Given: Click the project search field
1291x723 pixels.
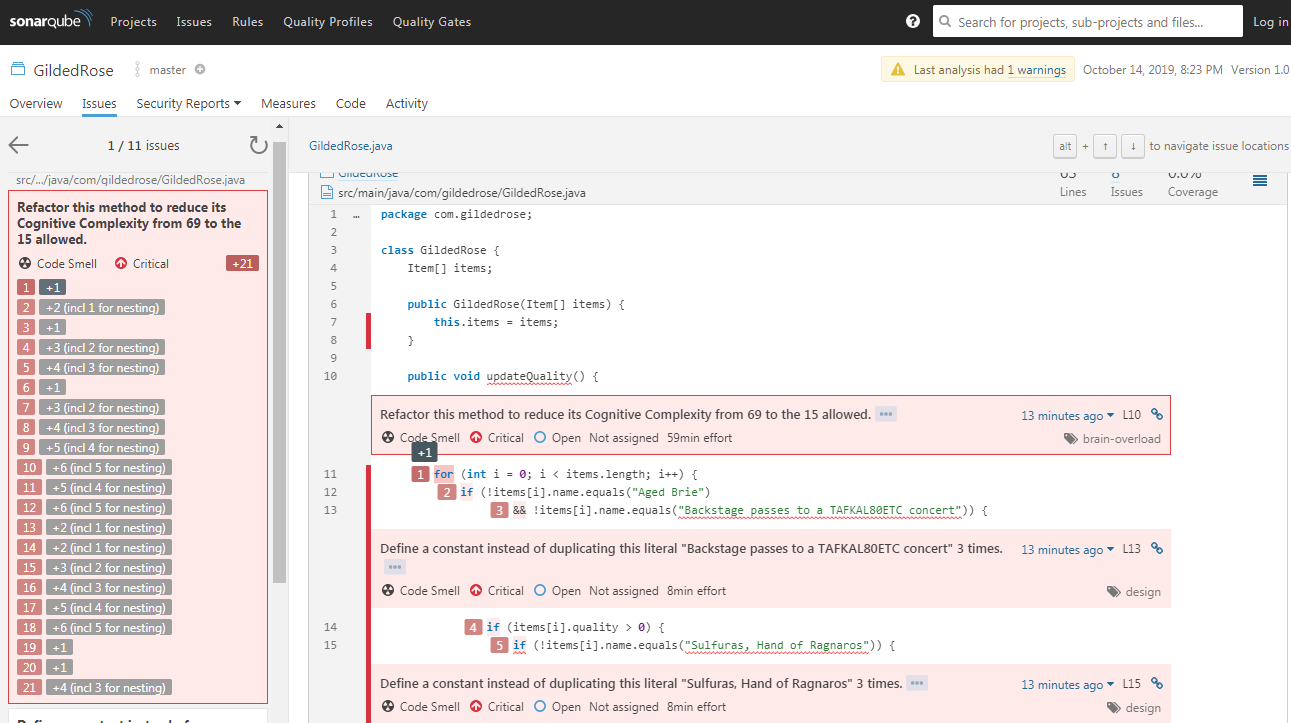Looking at the screenshot, I should pos(1087,21).
